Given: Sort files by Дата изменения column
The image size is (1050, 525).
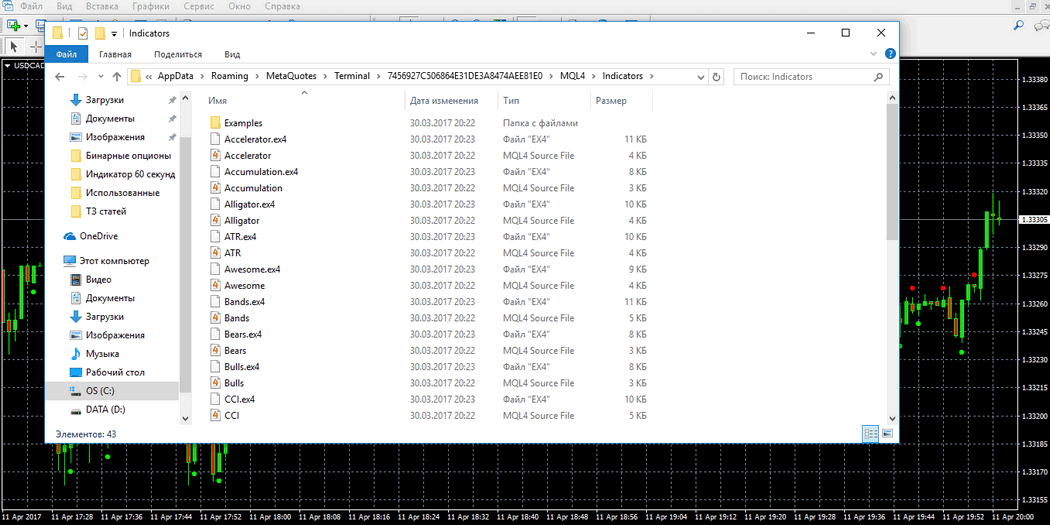Looking at the screenshot, I should coord(443,101).
